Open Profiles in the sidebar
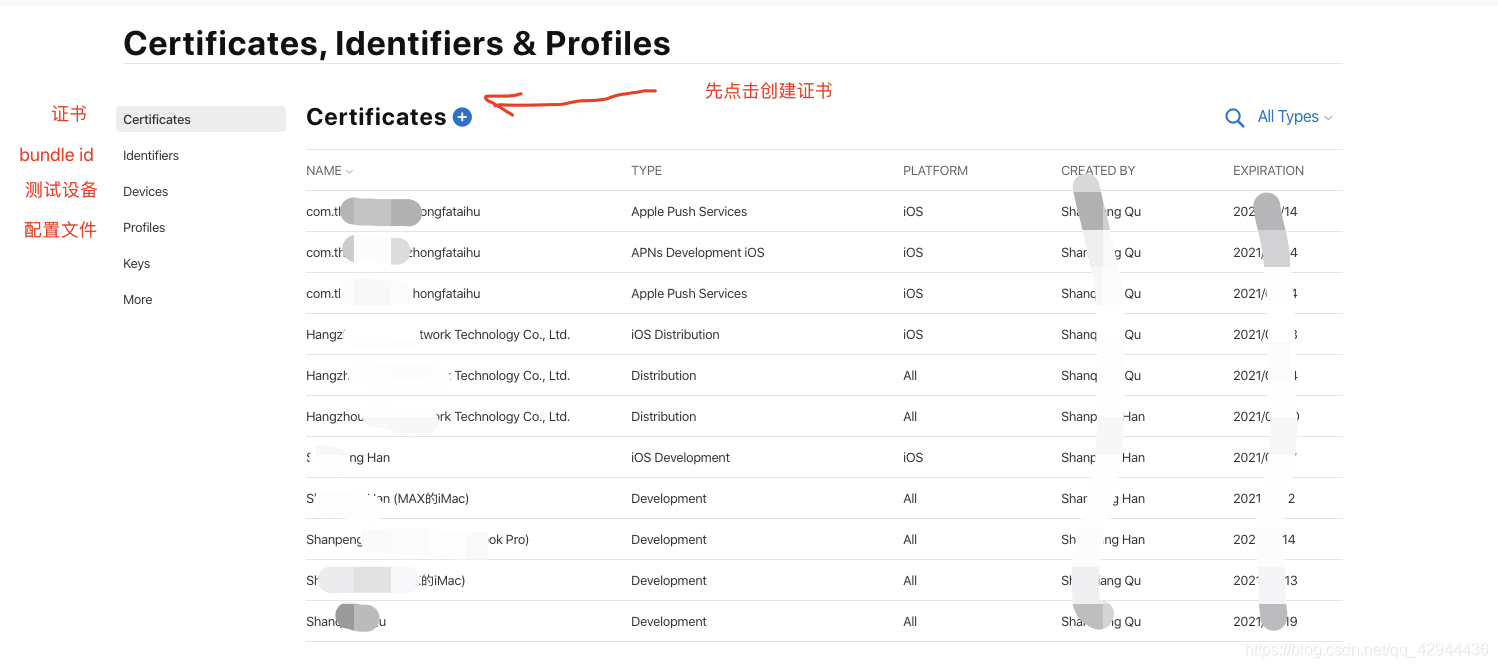Image resolution: width=1498 pixels, height=668 pixels. (144, 227)
